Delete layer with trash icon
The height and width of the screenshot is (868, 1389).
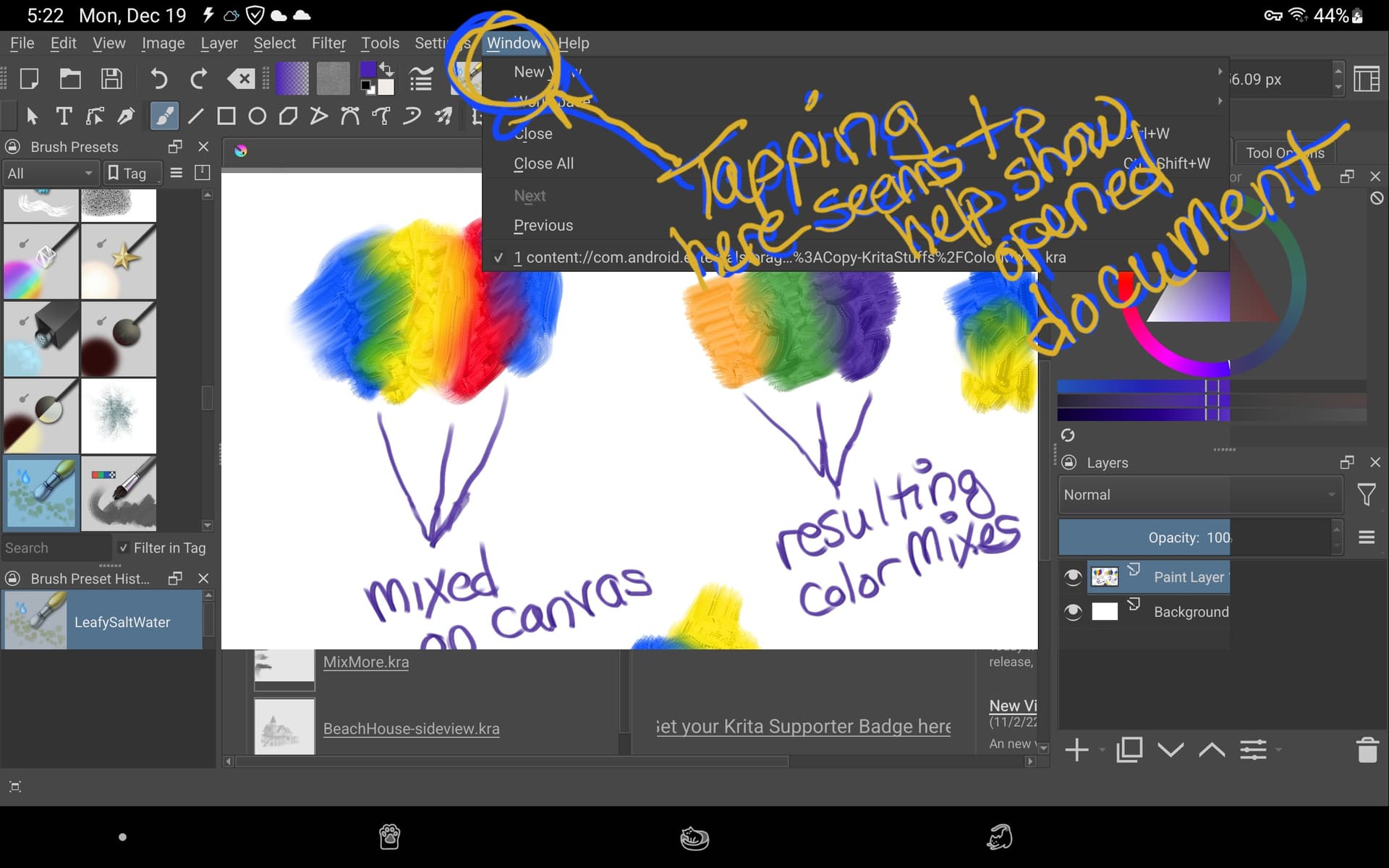pyautogui.click(x=1367, y=750)
